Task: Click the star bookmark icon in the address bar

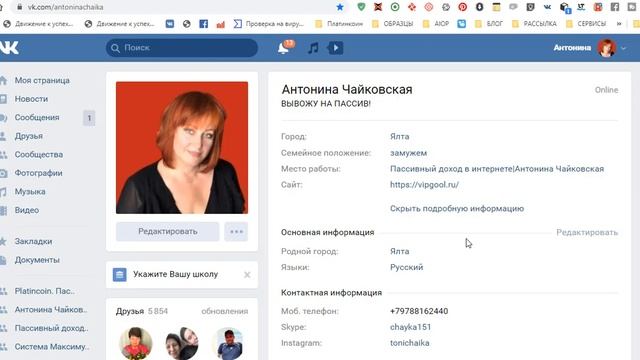Action: click(340, 7)
